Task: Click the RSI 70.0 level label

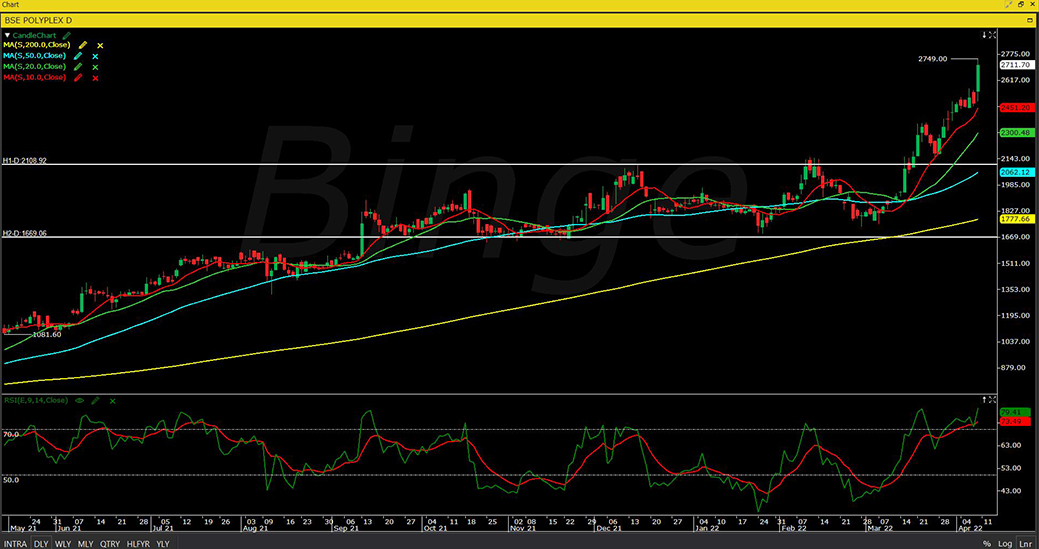Action: [11, 434]
